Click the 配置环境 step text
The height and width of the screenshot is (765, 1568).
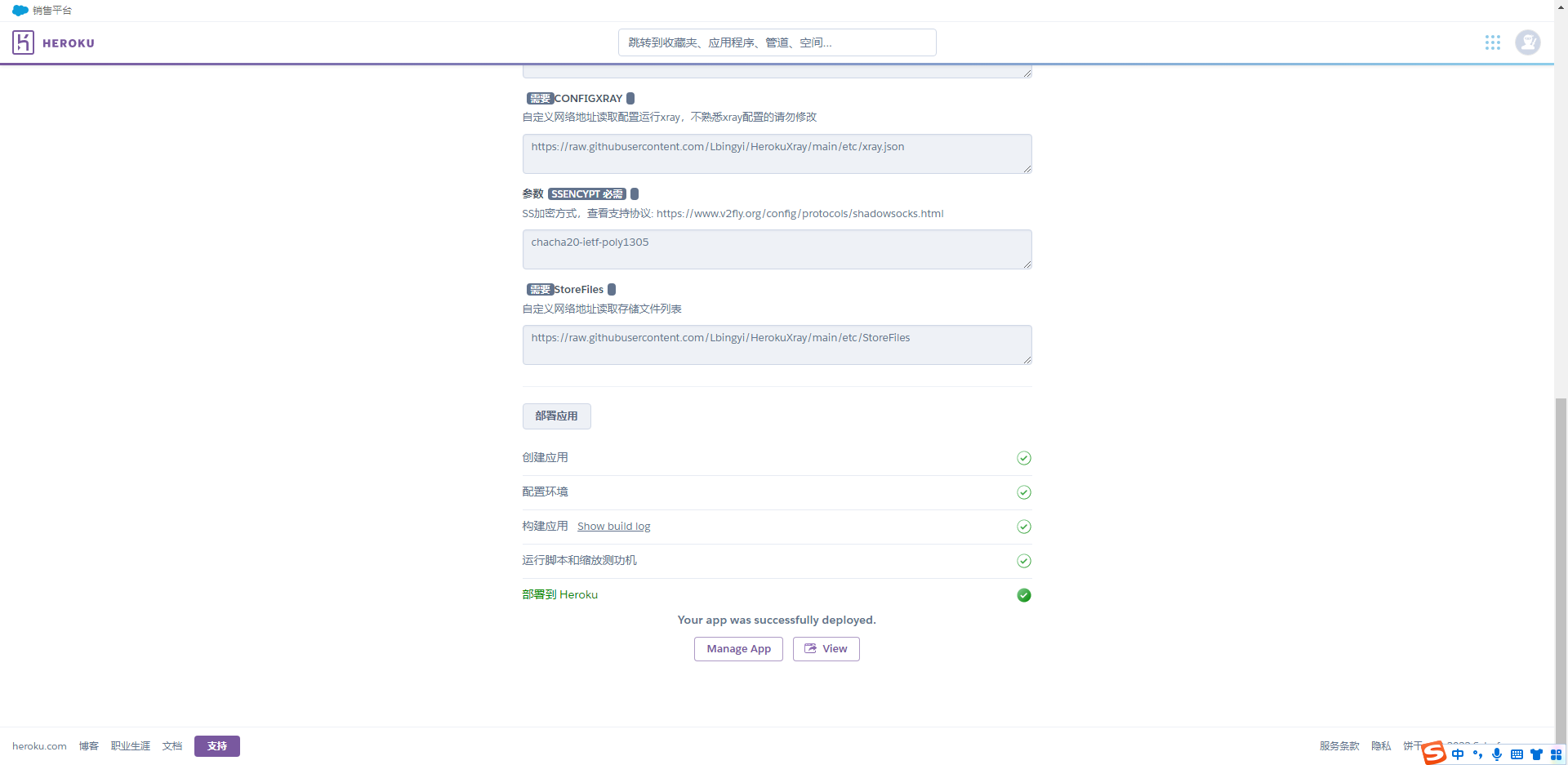pyautogui.click(x=545, y=492)
